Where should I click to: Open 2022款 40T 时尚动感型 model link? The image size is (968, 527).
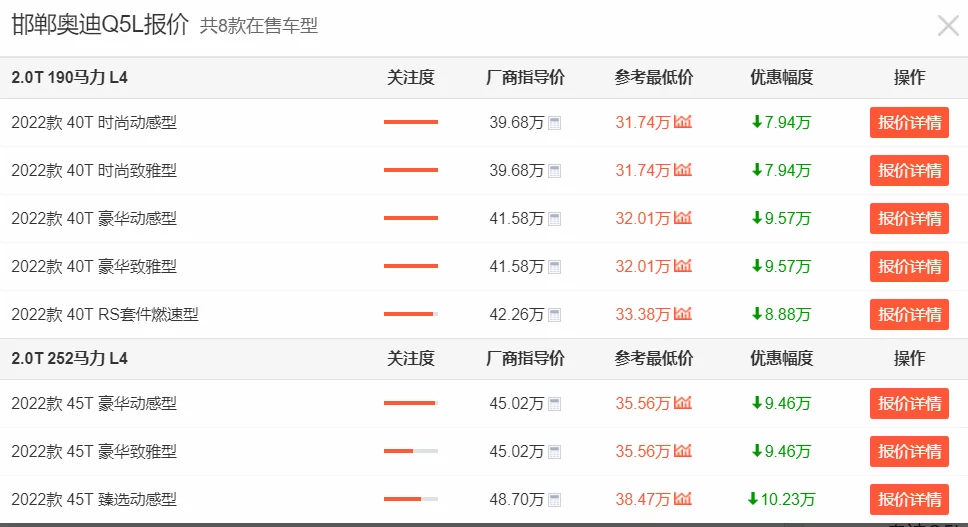point(94,123)
